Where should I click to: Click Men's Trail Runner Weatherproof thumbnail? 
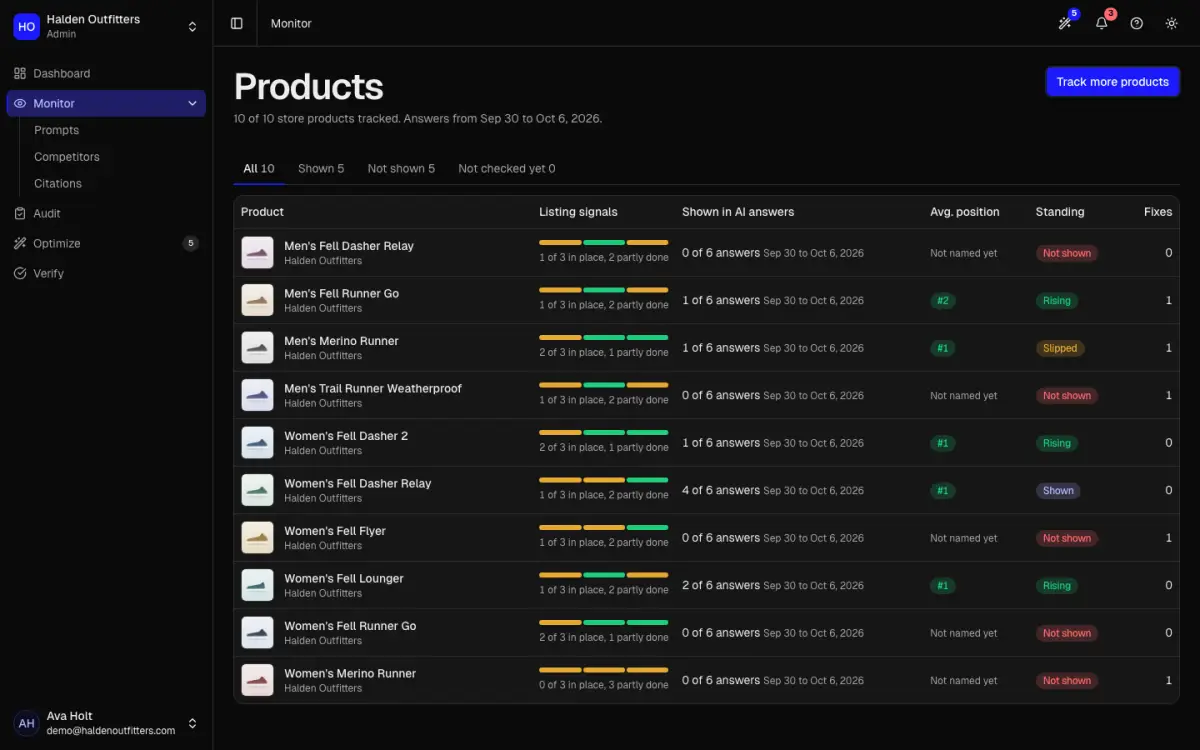tap(258, 395)
